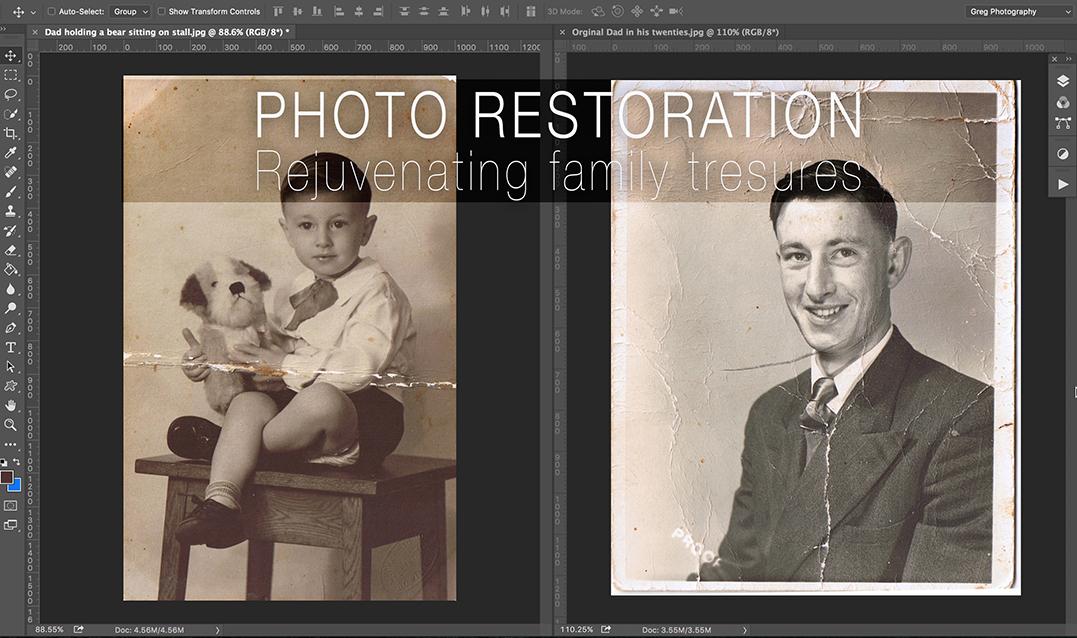Open the Actions panel play icon
The width and height of the screenshot is (1077, 638).
(1063, 185)
